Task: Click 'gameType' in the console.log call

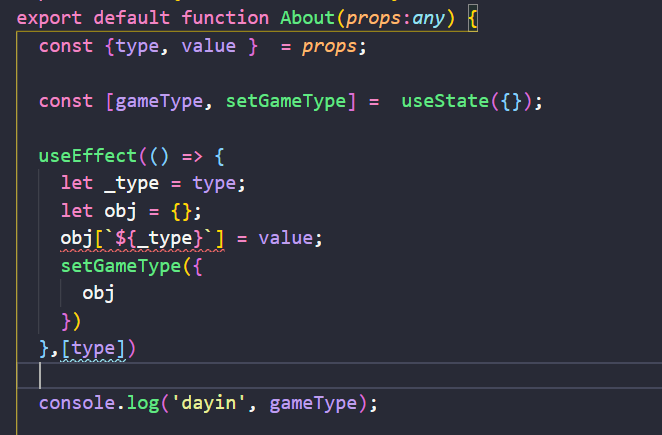Action: pos(313,403)
